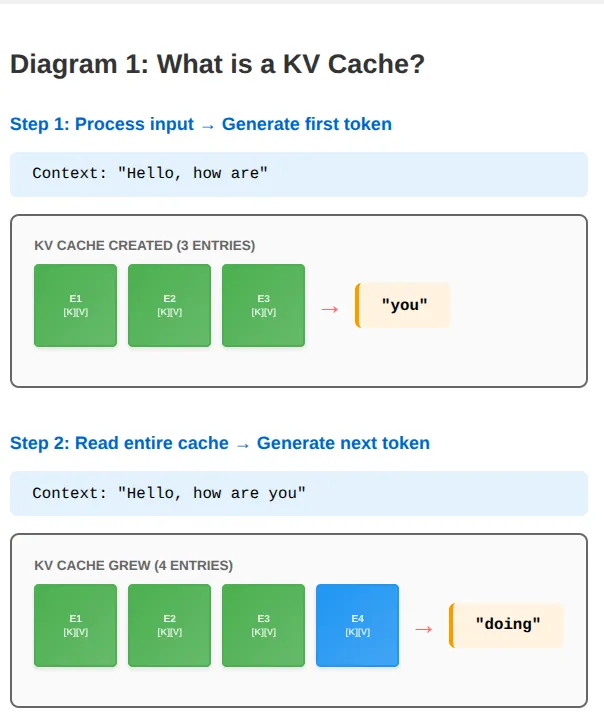The width and height of the screenshot is (604, 717).
Task: Select the Step 2 Read entire cache heading
Action: point(220,443)
